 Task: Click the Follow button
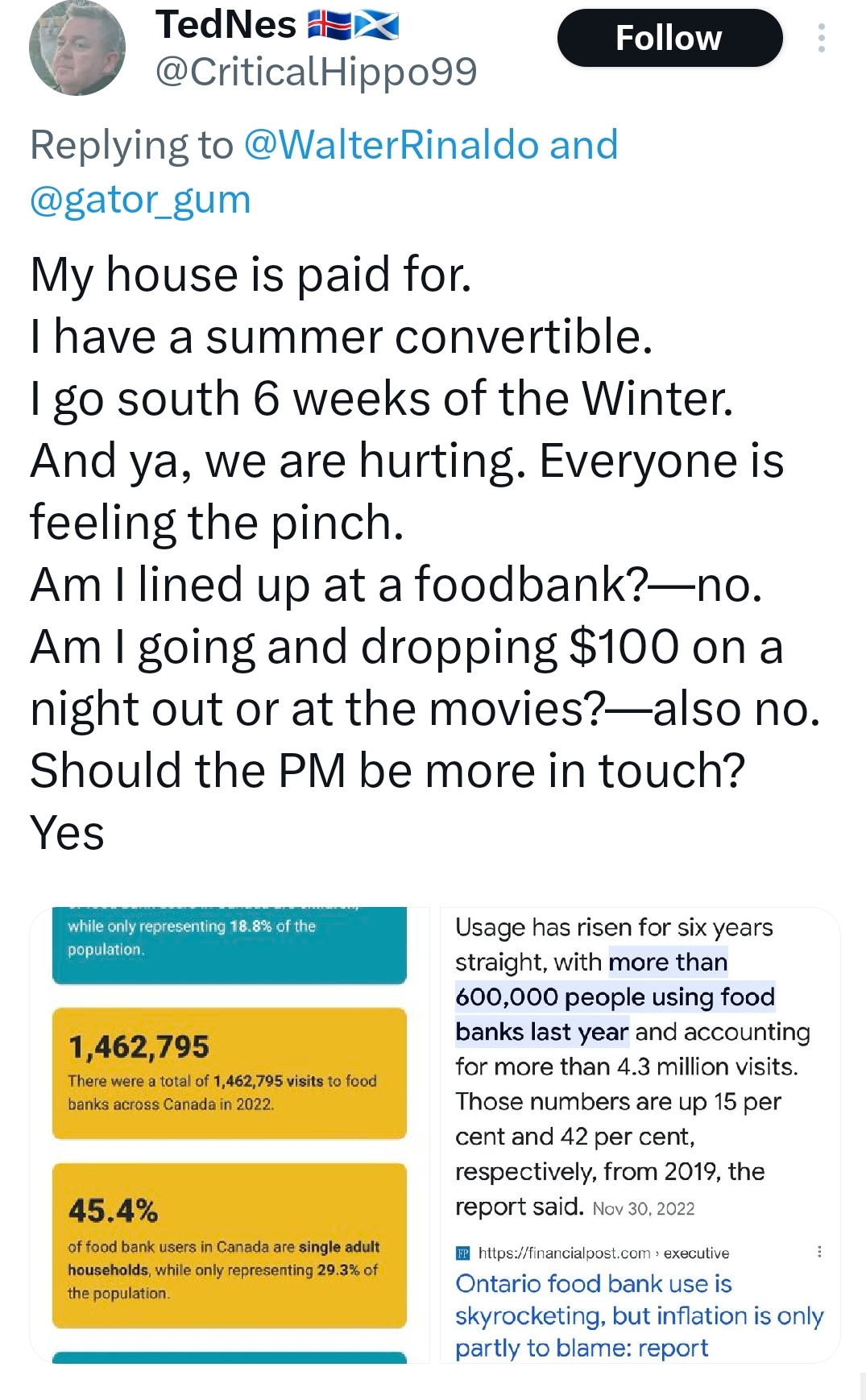tap(669, 38)
